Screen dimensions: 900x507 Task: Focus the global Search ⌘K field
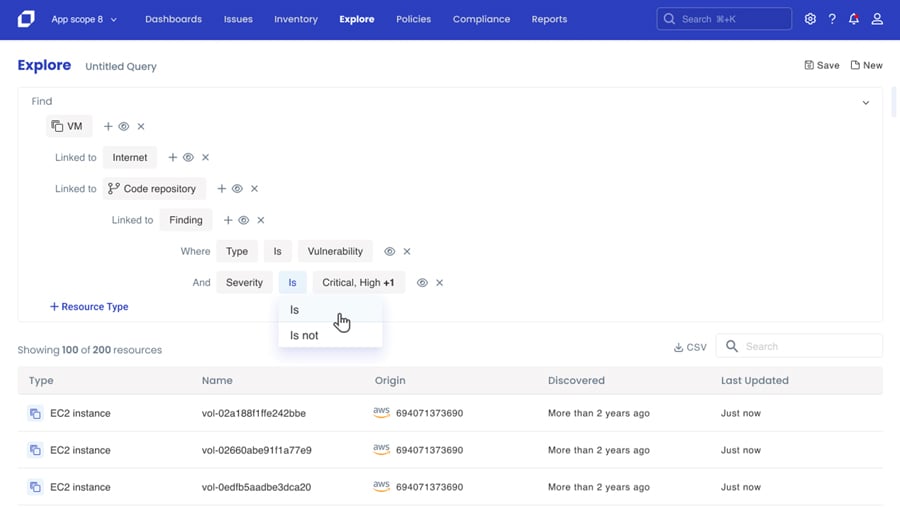point(724,19)
